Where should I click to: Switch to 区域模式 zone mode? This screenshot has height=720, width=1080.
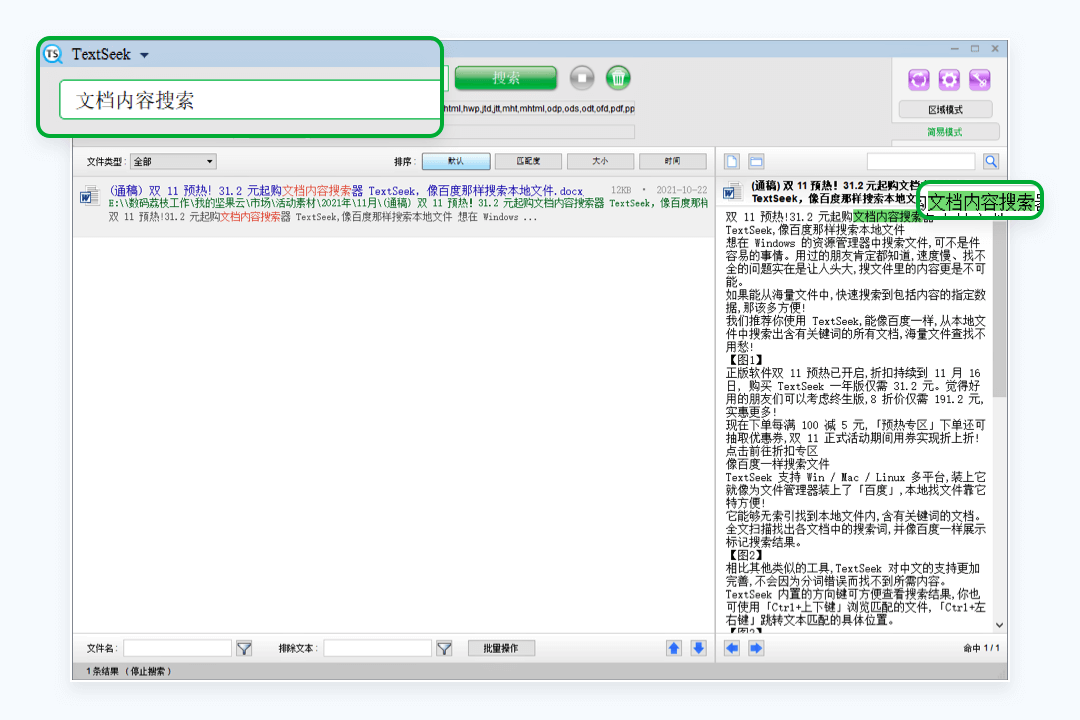pyautogui.click(x=945, y=110)
